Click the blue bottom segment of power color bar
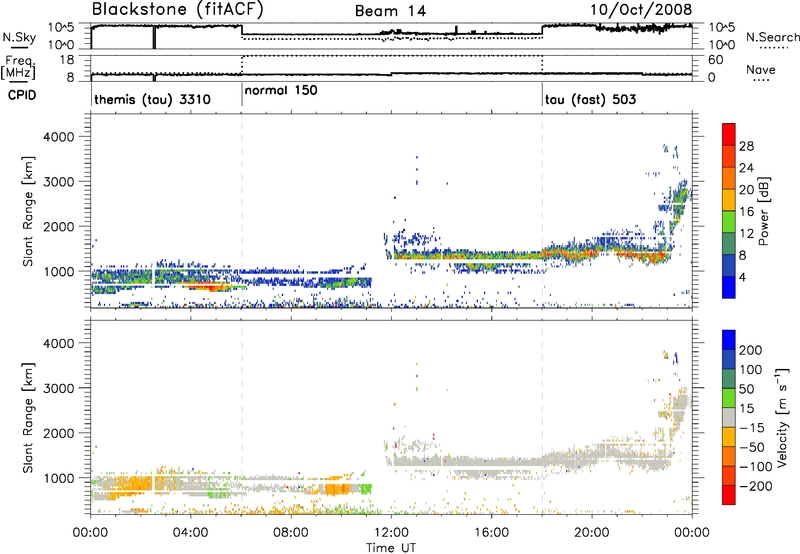The height and width of the screenshot is (554, 800). 729,287
